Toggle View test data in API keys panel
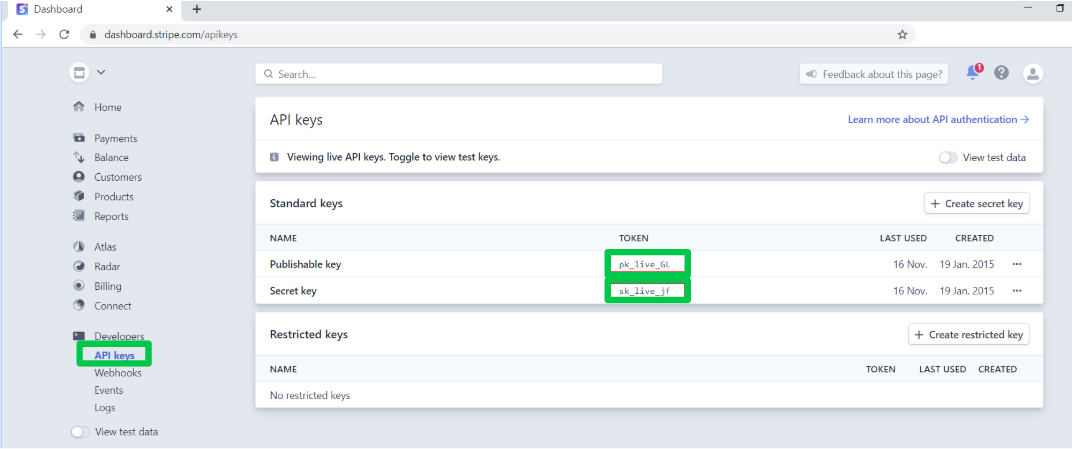Image resolution: width=1072 pixels, height=449 pixels. pyautogui.click(x=948, y=157)
